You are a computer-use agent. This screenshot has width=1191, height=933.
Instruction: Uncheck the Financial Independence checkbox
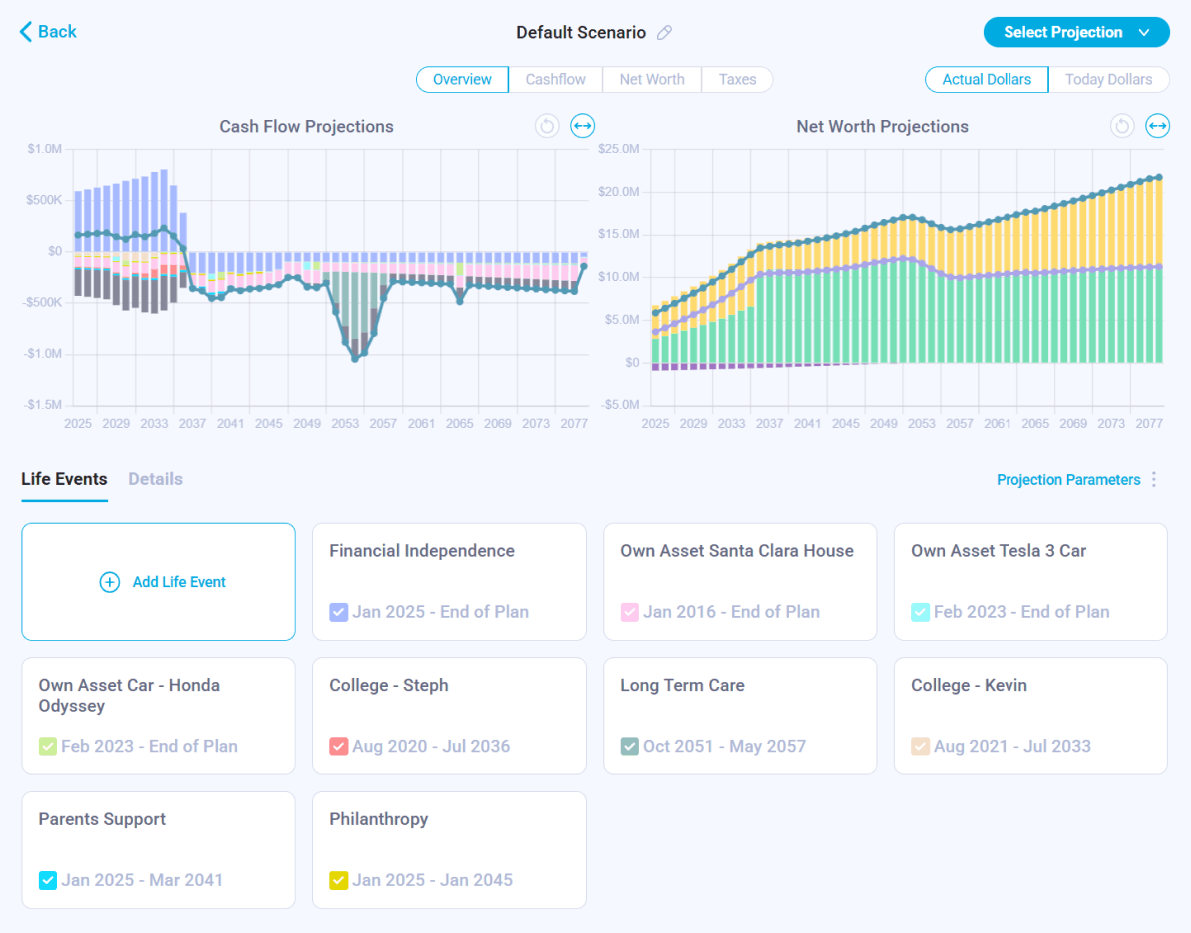point(338,612)
